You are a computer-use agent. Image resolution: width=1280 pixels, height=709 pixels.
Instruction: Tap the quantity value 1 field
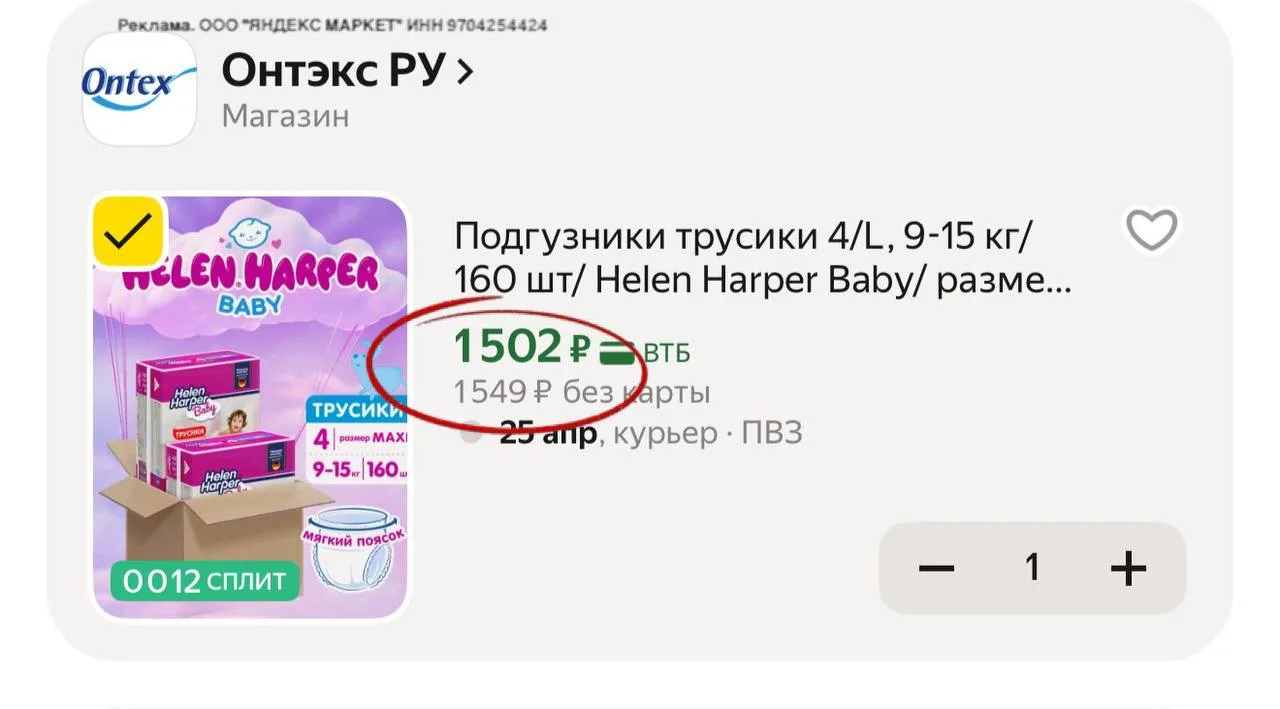tap(1032, 569)
